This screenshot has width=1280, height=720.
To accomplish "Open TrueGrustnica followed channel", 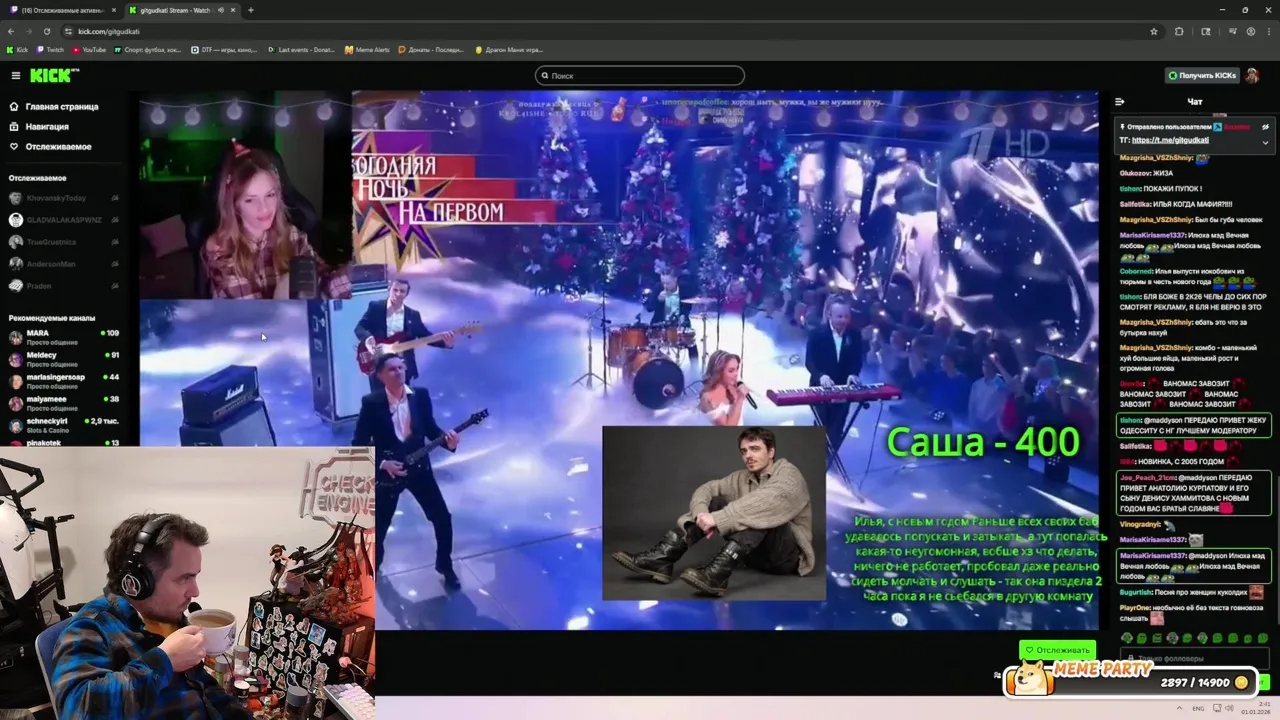I will pyautogui.click(x=62, y=242).
